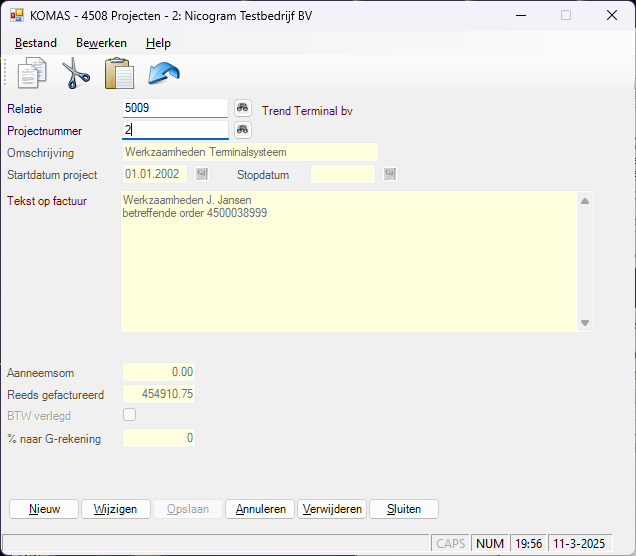Click the Tekst op factuur label

tap(47, 201)
